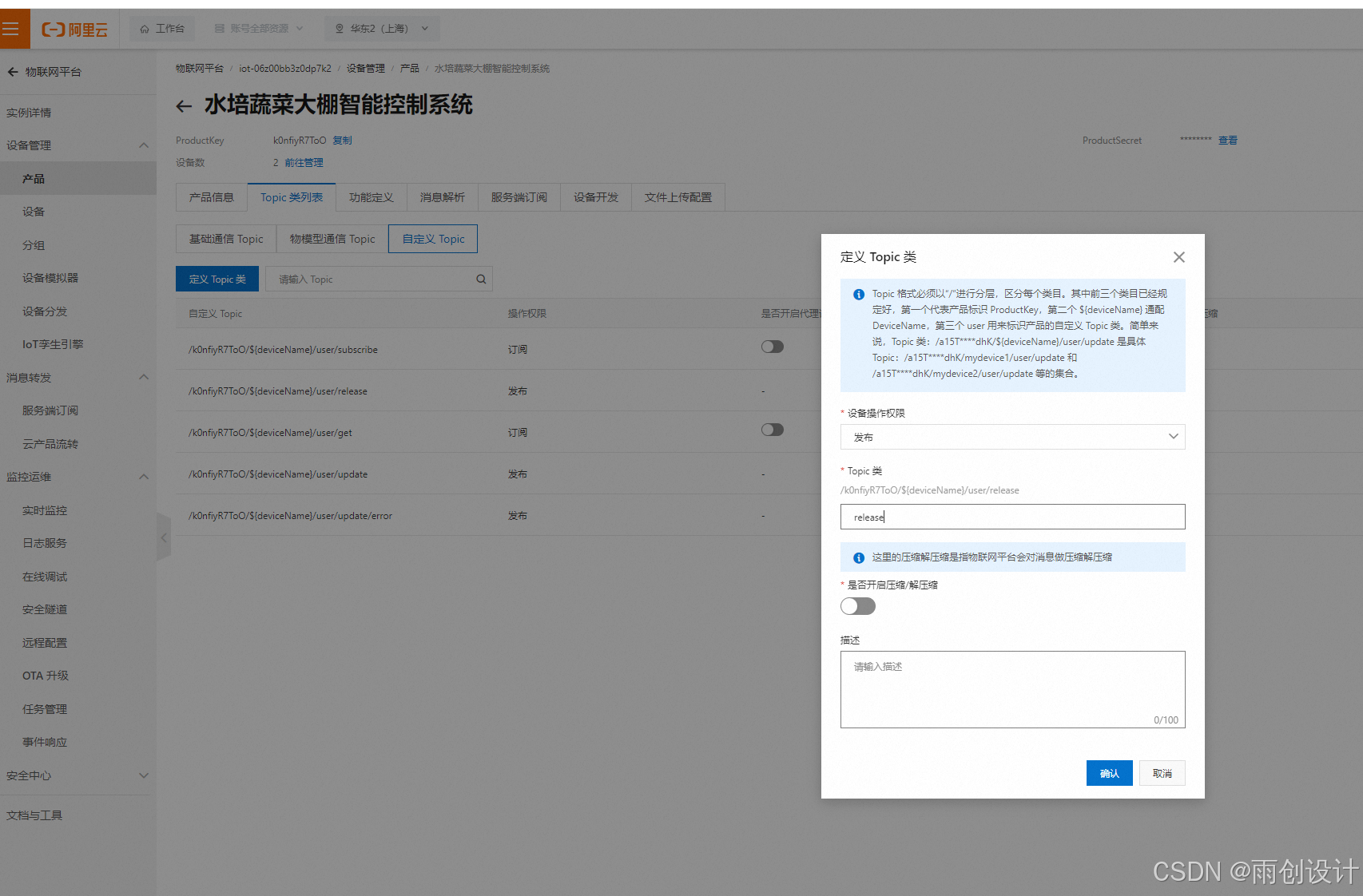Click the back arrow beside 物联网平台
The height and width of the screenshot is (896, 1363).
[x=12, y=72]
